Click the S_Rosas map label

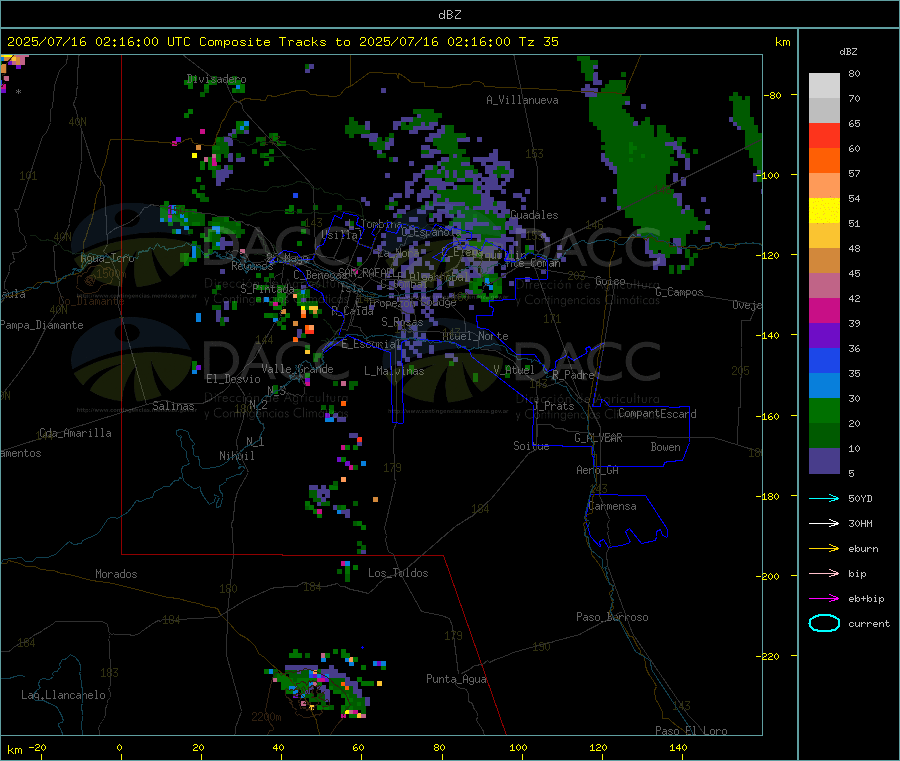pos(402,323)
